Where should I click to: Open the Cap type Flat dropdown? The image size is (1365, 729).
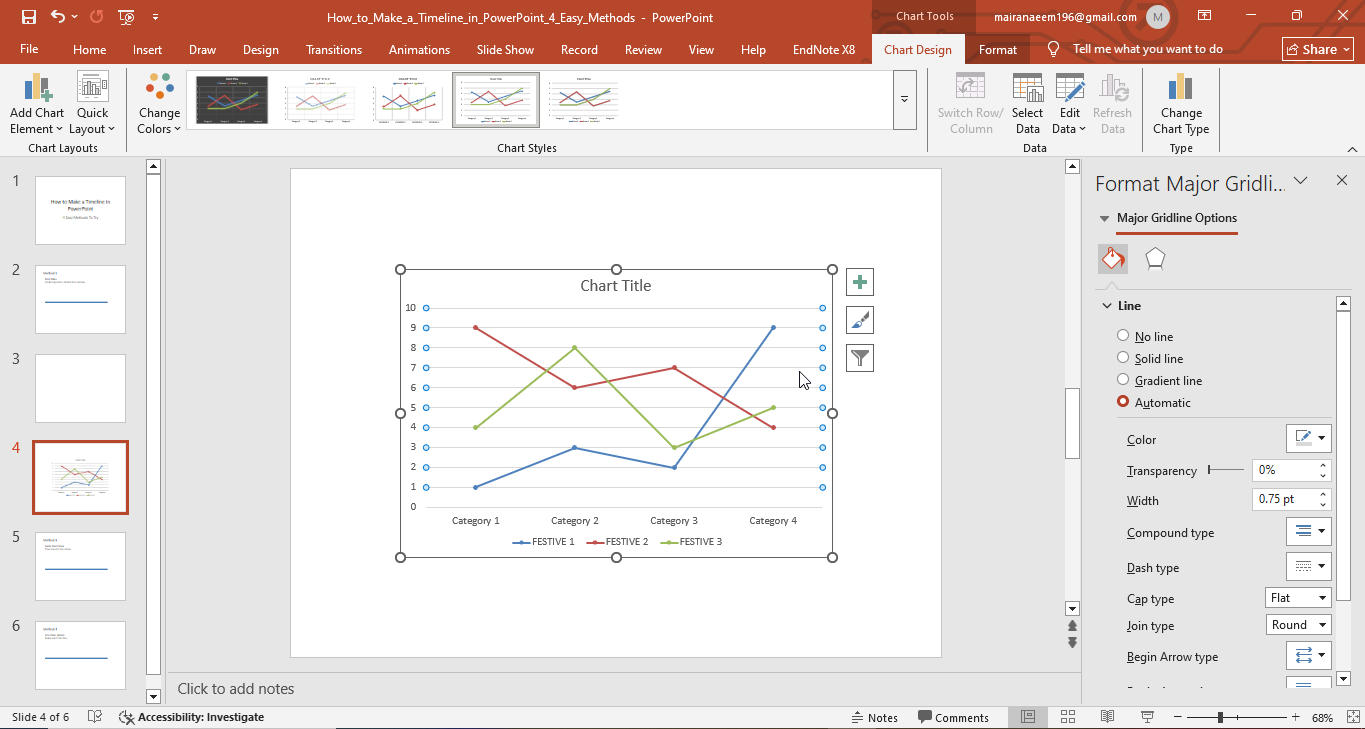pyautogui.click(x=1298, y=598)
